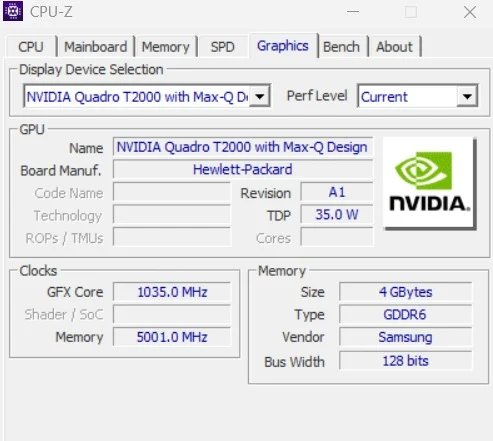Click the Perf Level Current combo box
Viewport: 493px width, 441px height.
[417, 96]
